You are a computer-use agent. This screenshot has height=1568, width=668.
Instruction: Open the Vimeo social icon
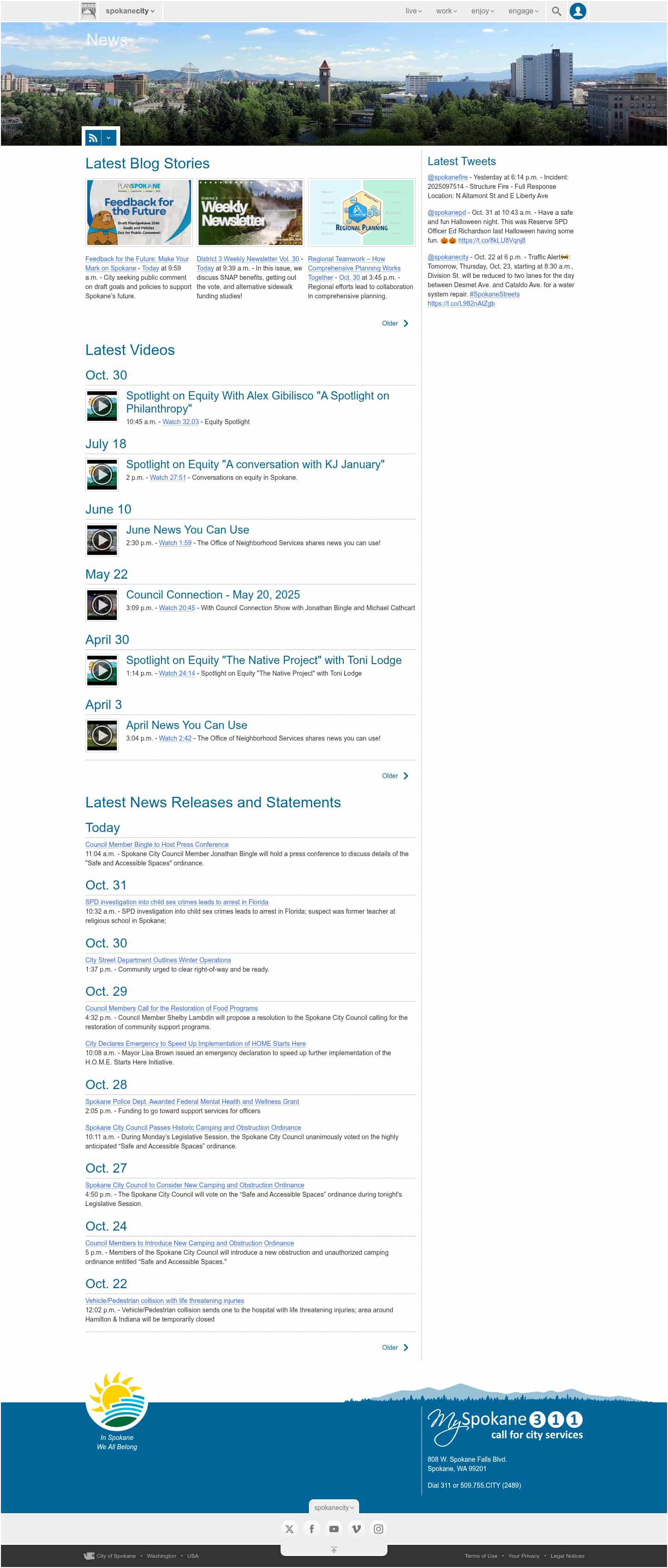357,1529
